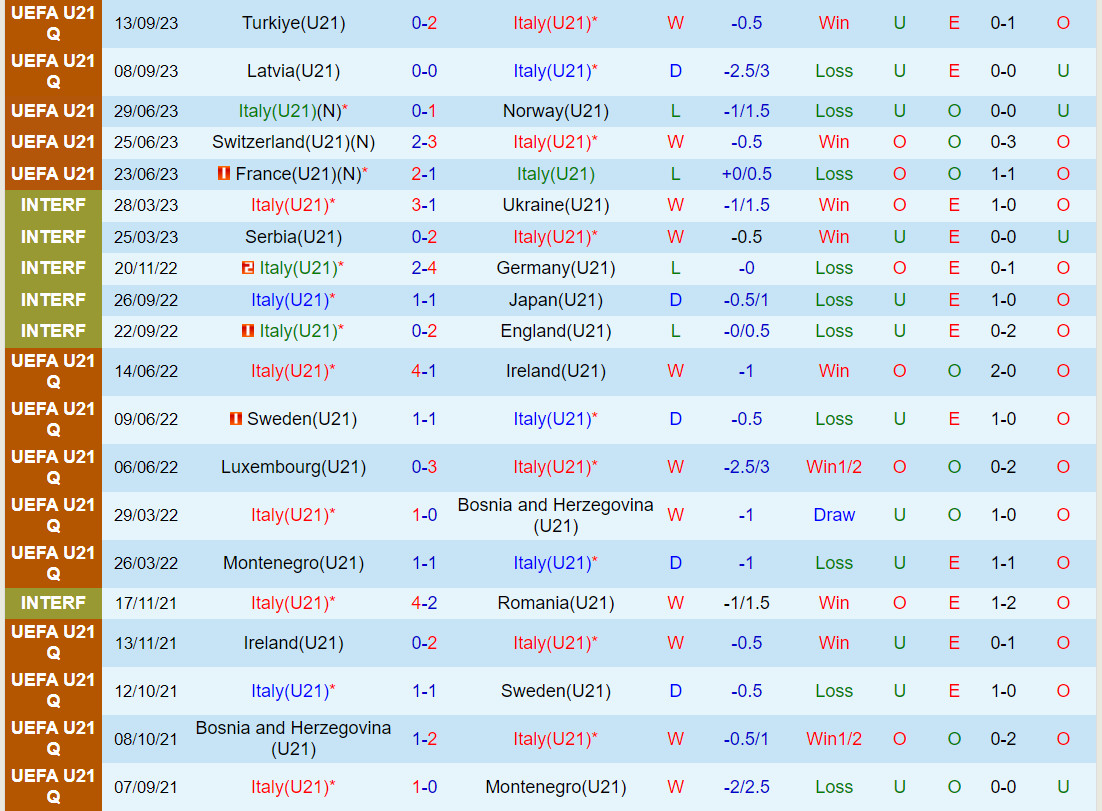Image resolution: width=1102 pixels, height=811 pixels.
Task: Click Sweden(U21) away team on 12/10/21
Action: [x=556, y=691]
